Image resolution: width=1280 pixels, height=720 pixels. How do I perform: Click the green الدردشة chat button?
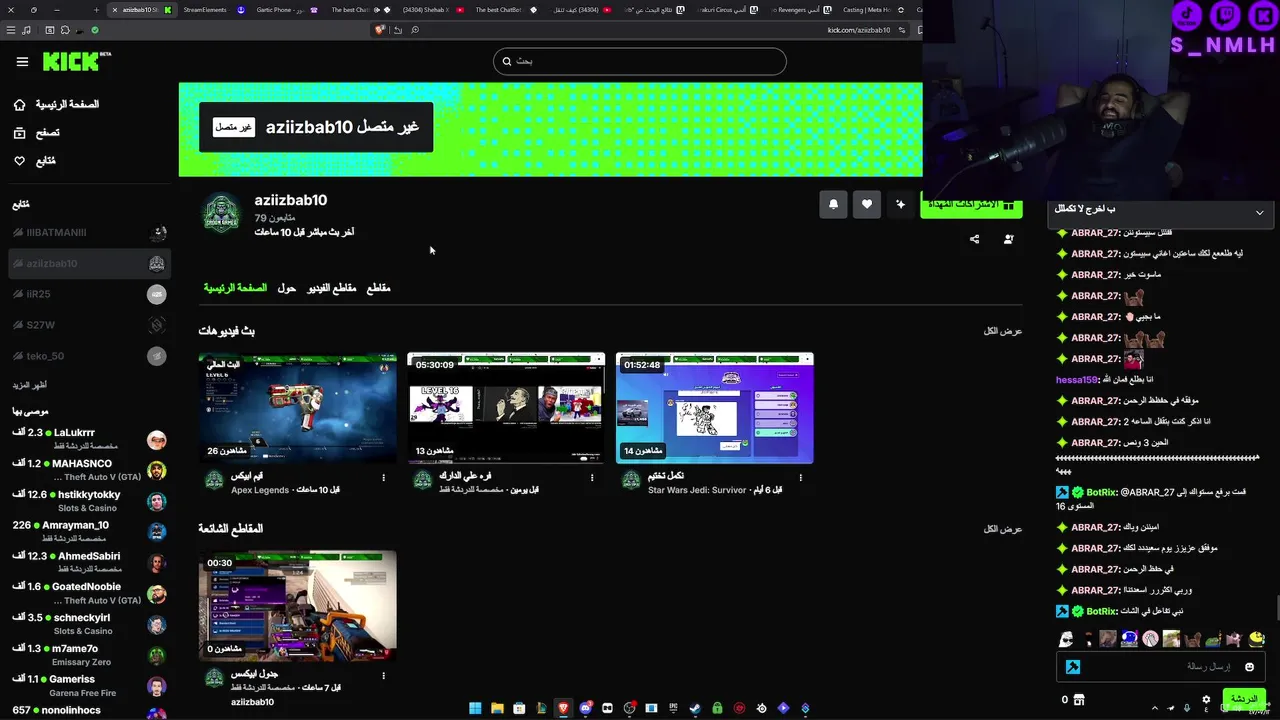point(1244,699)
